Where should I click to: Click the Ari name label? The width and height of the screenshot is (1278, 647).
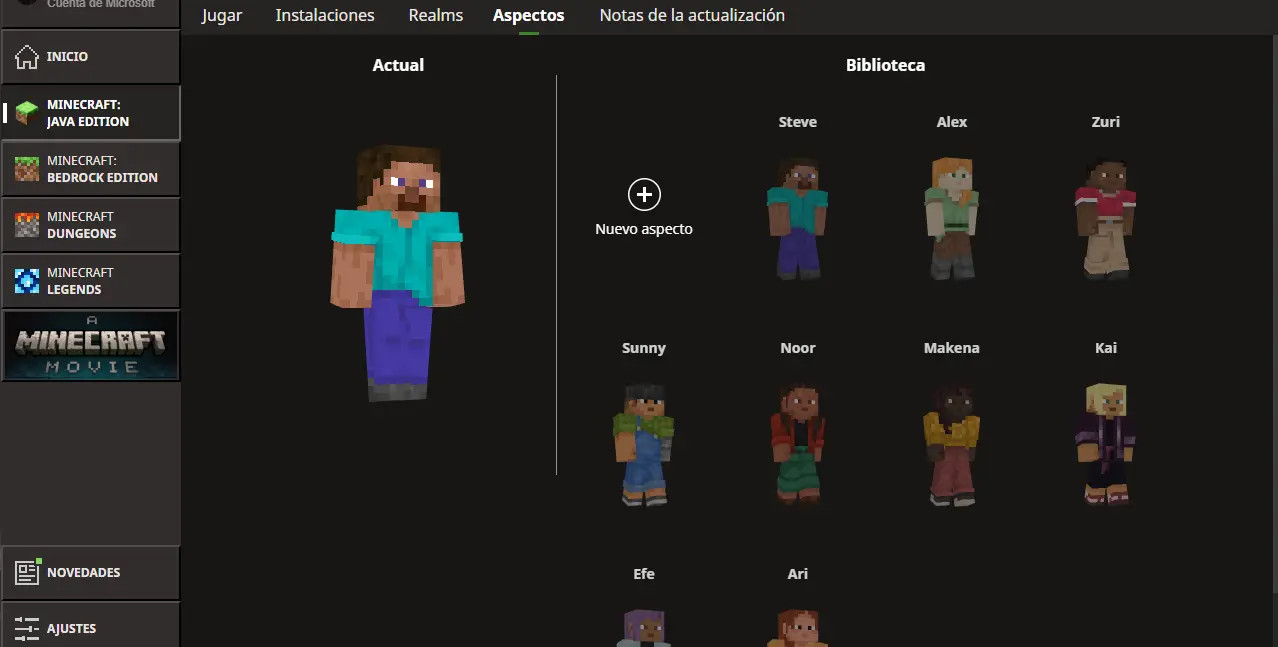(798, 574)
